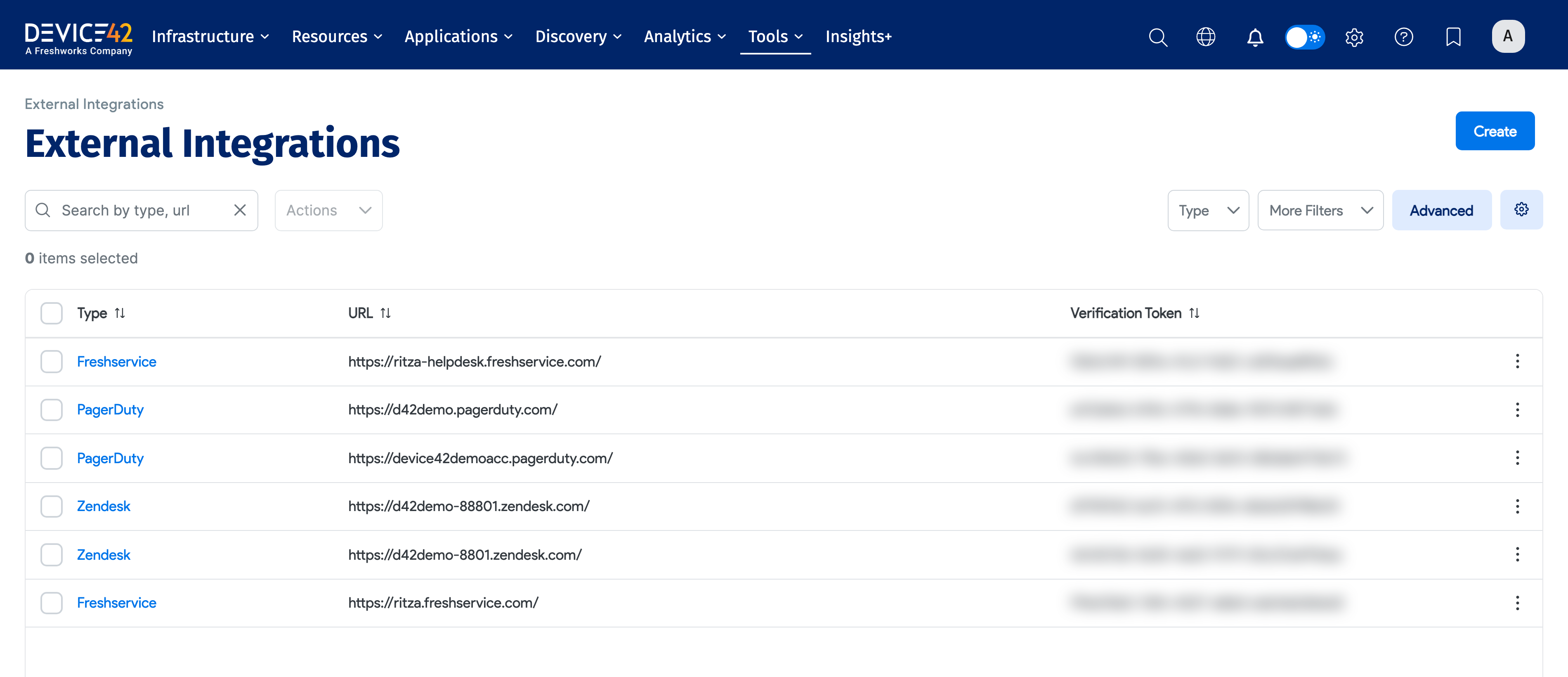The width and height of the screenshot is (1568, 677).
Task: Open row menu for d42demo-8801 Zendesk
Action: tap(1517, 554)
